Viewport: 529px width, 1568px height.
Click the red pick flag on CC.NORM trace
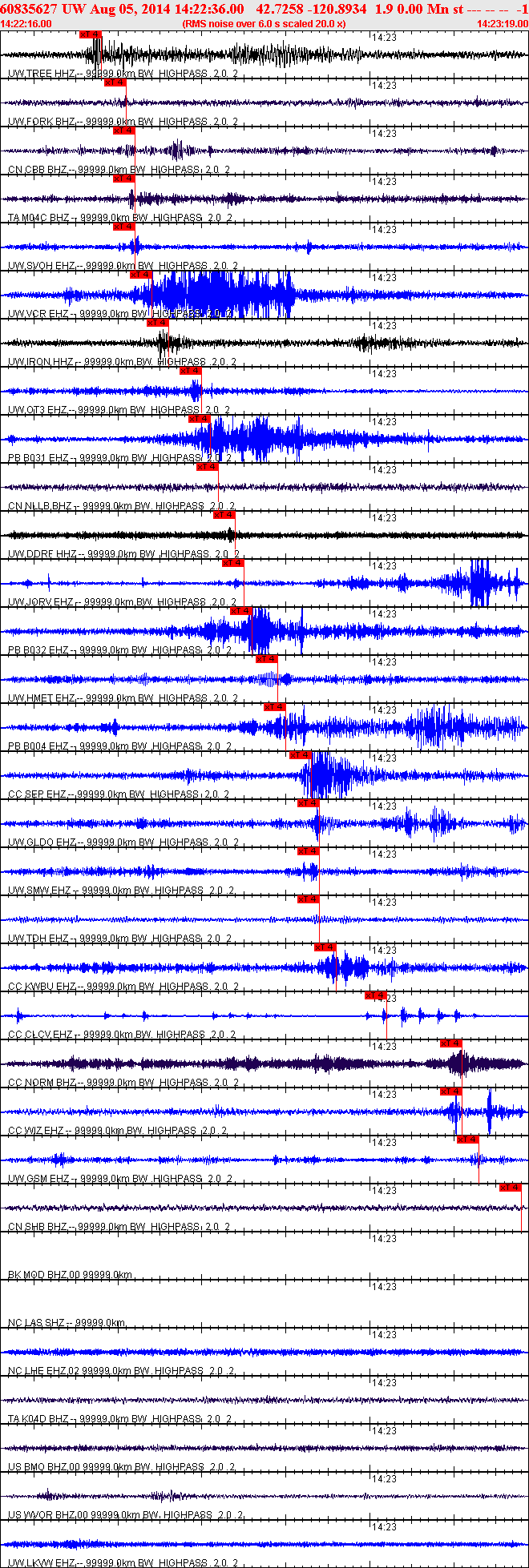451,1043
